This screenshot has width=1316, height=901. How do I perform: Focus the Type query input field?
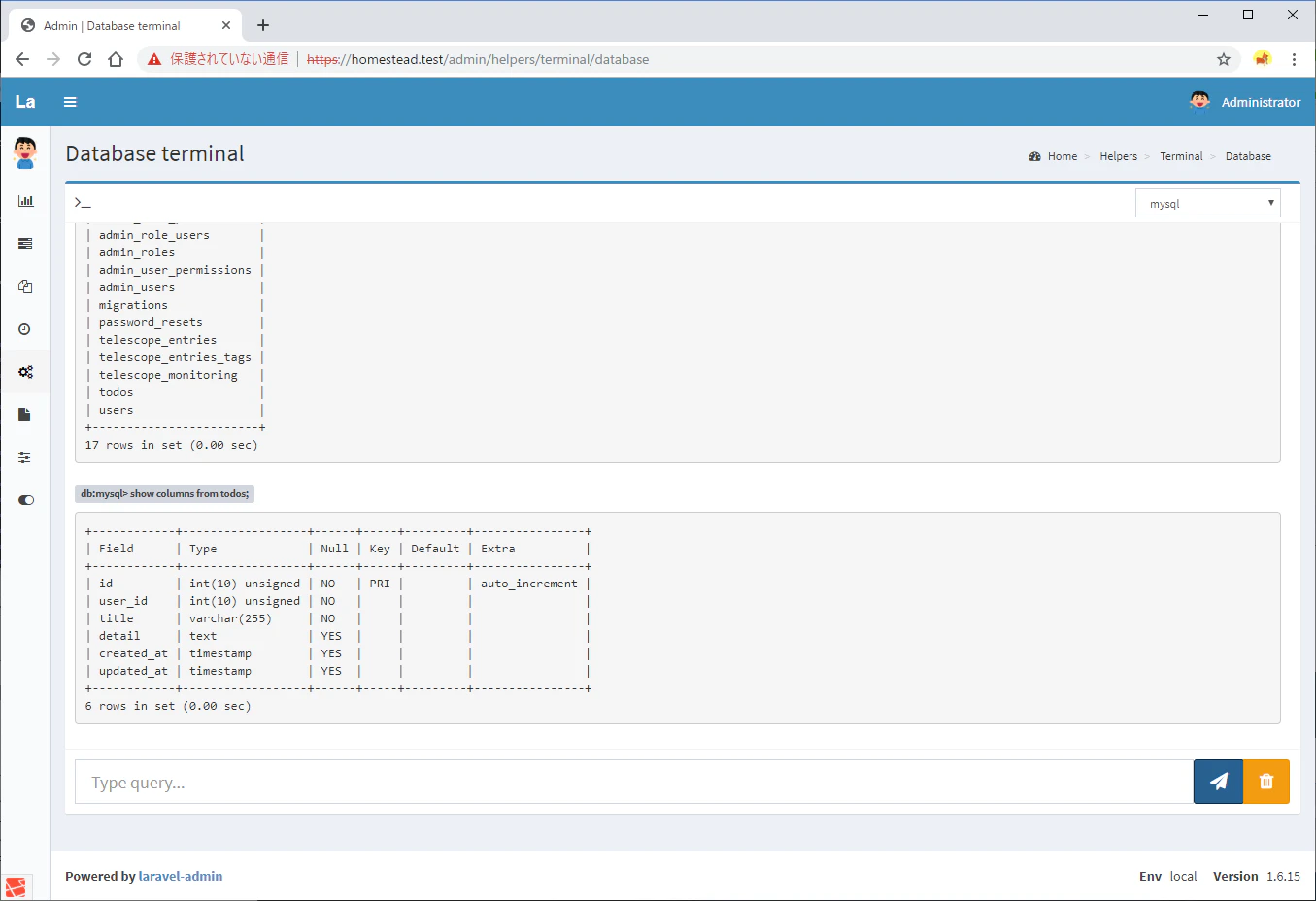634,782
